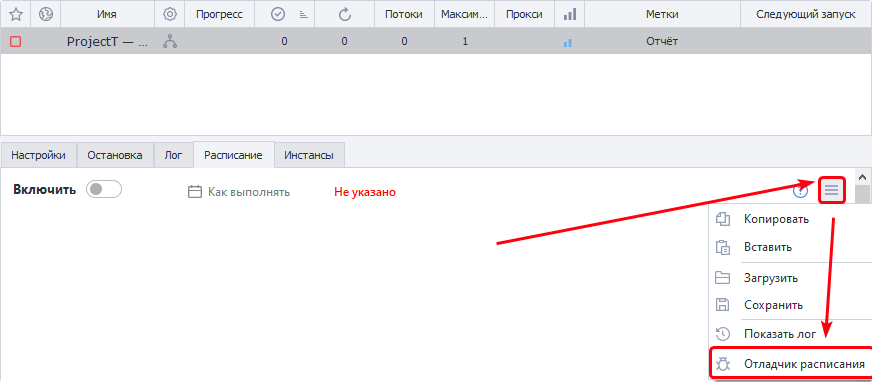Click the Отчёт label in ProjectT row
872x382 pixels.
tap(662, 41)
